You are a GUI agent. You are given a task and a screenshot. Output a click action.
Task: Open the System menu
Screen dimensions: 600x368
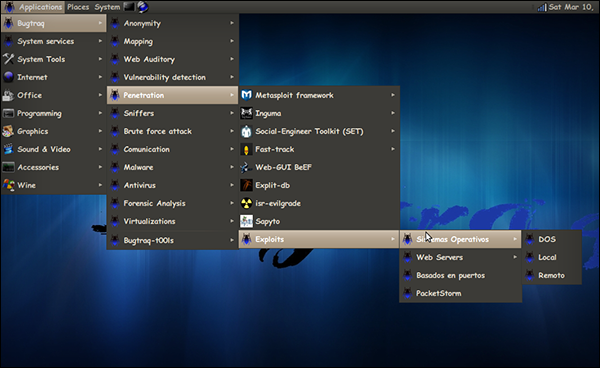point(107,7)
